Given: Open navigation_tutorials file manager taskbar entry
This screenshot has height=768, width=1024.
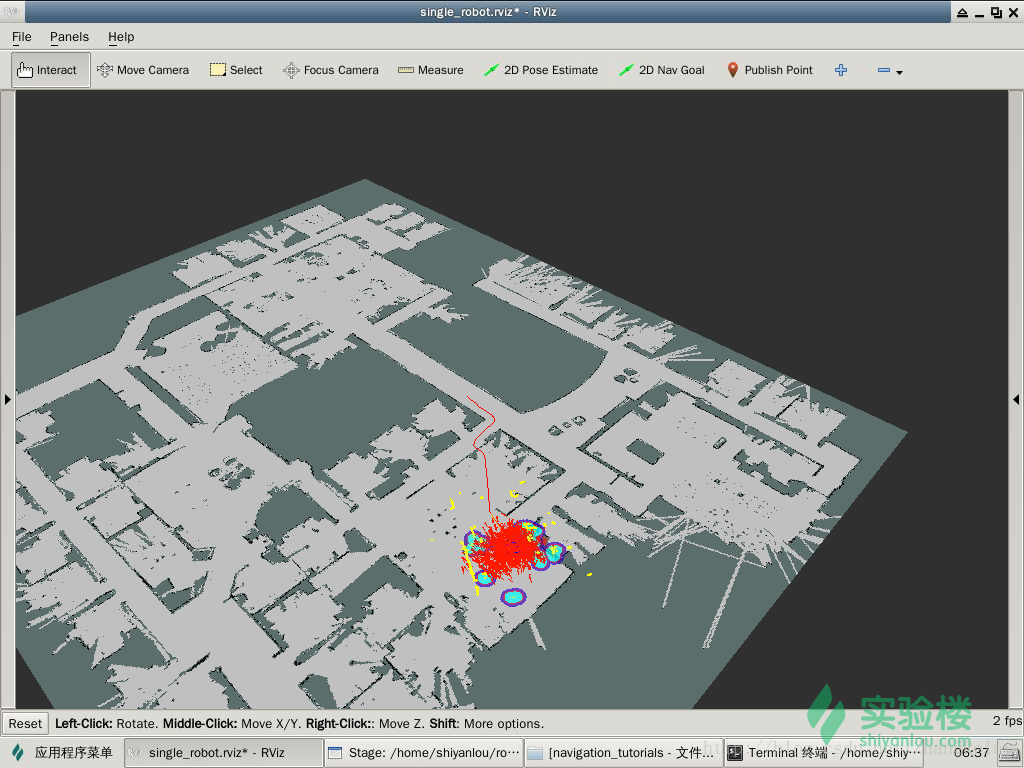Looking at the screenshot, I should point(624,752).
